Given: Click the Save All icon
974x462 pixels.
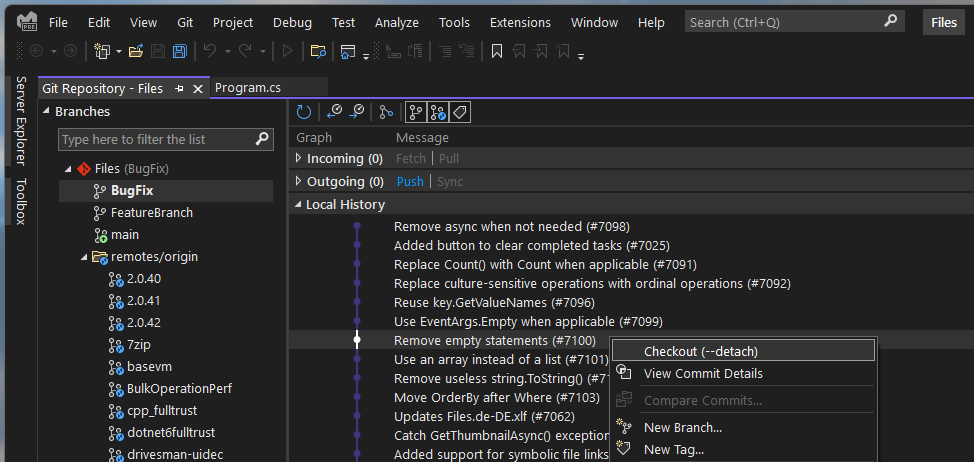Looking at the screenshot, I should click(180, 52).
